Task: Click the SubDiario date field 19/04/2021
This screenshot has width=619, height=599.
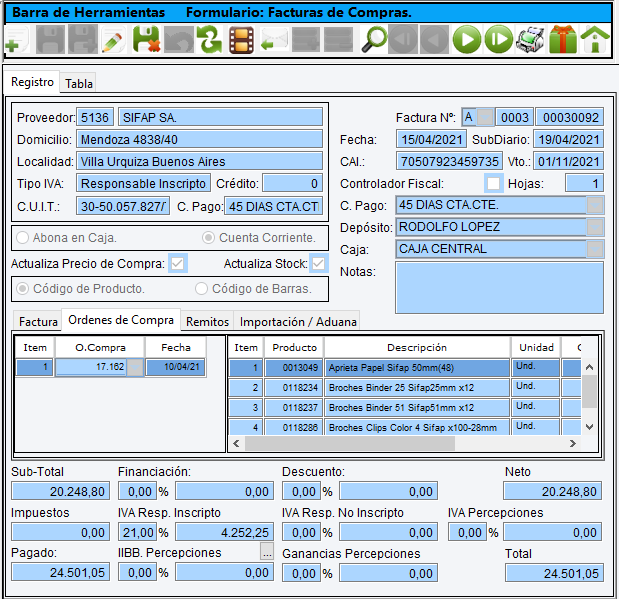Action: click(x=568, y=139)
